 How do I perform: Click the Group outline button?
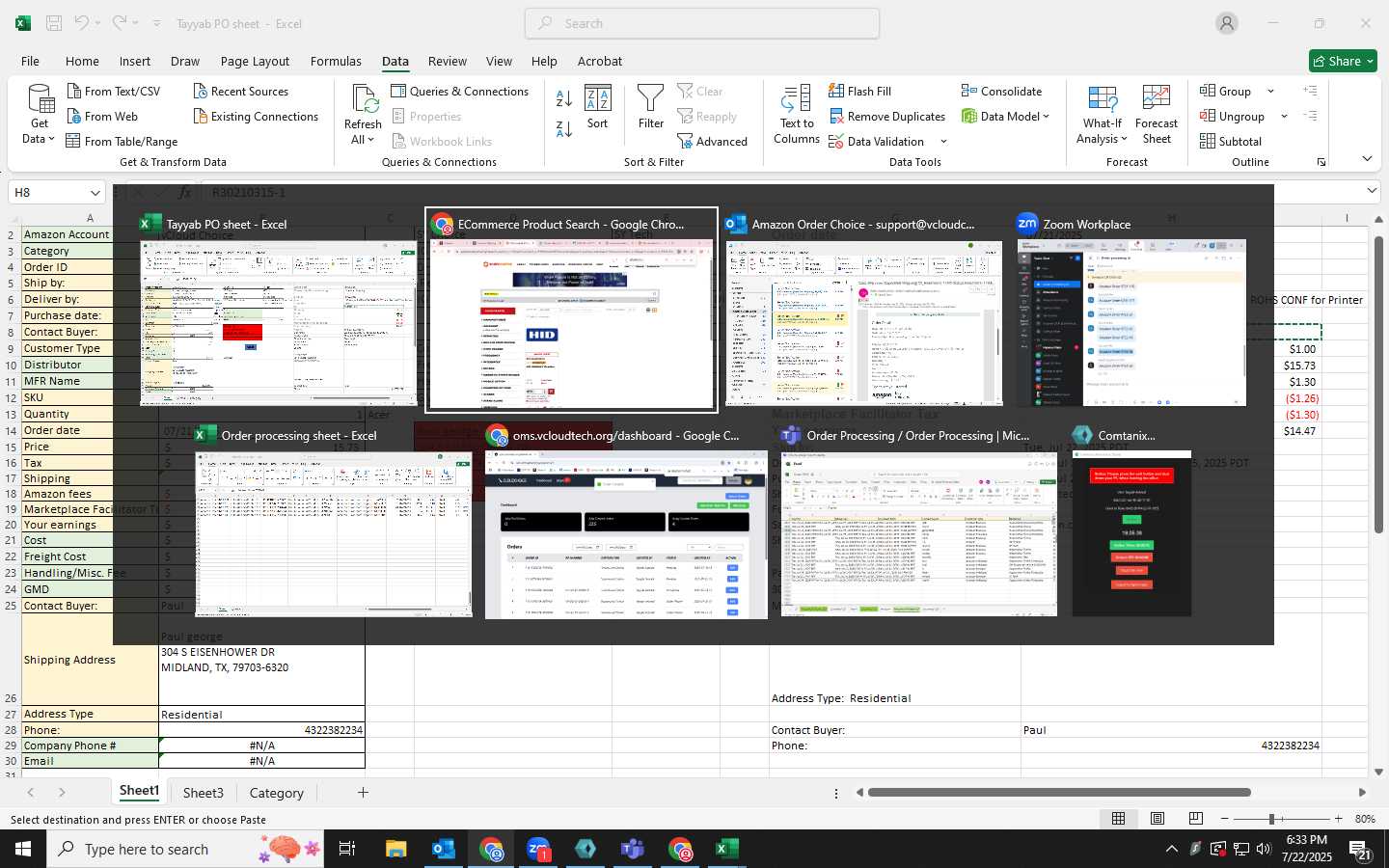1226,91
